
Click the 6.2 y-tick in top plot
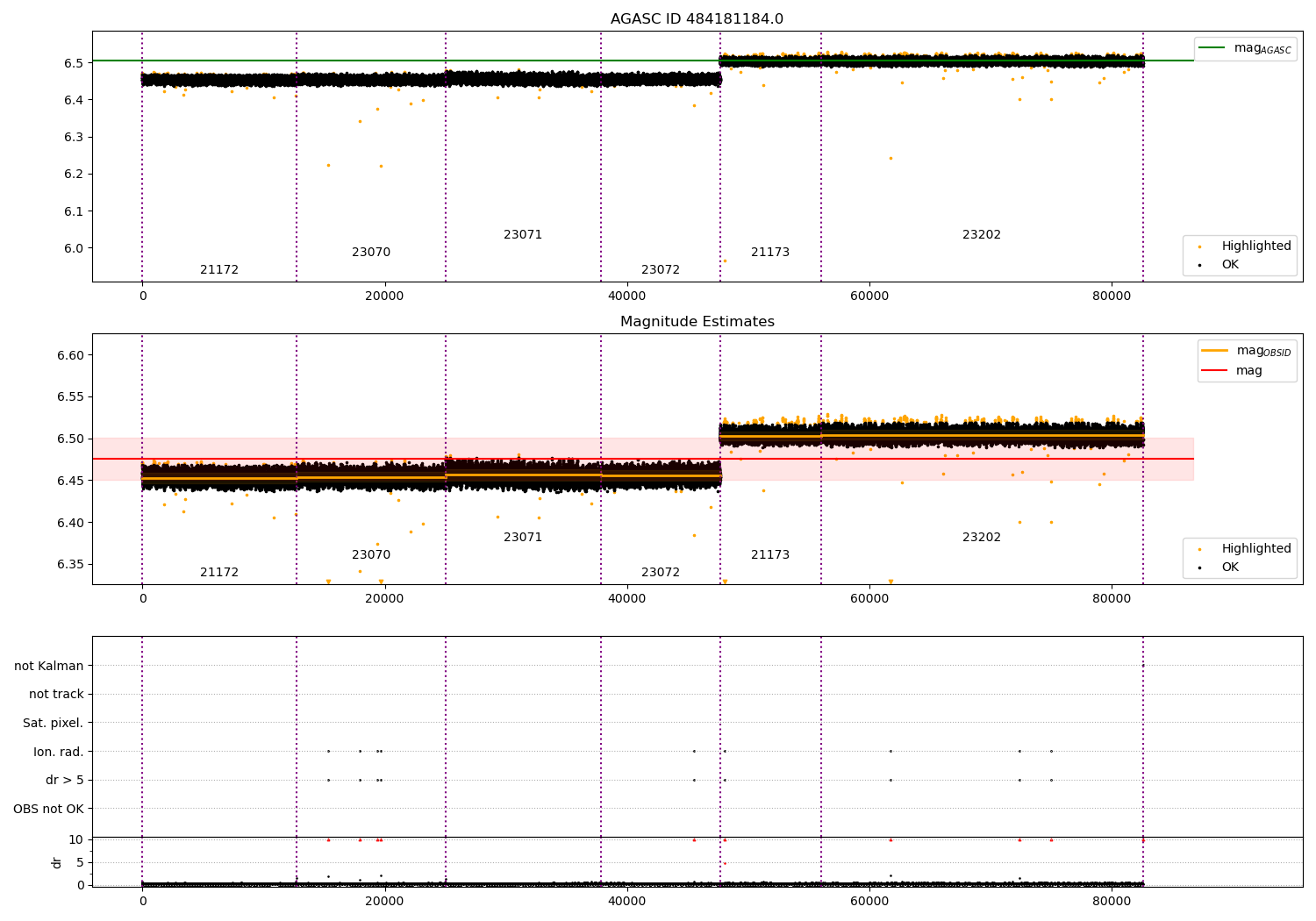coord(73,175)
